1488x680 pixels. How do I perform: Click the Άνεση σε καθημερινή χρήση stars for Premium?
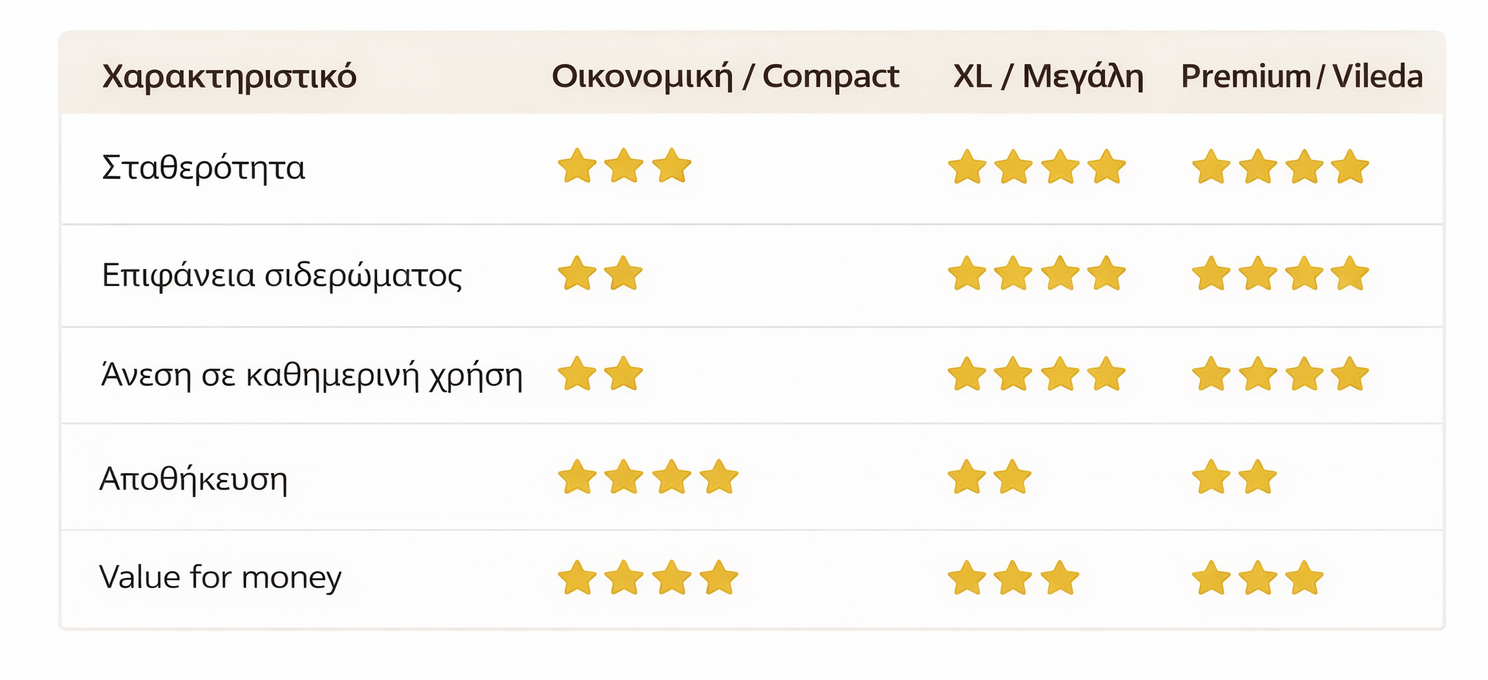pos(1280,375)
